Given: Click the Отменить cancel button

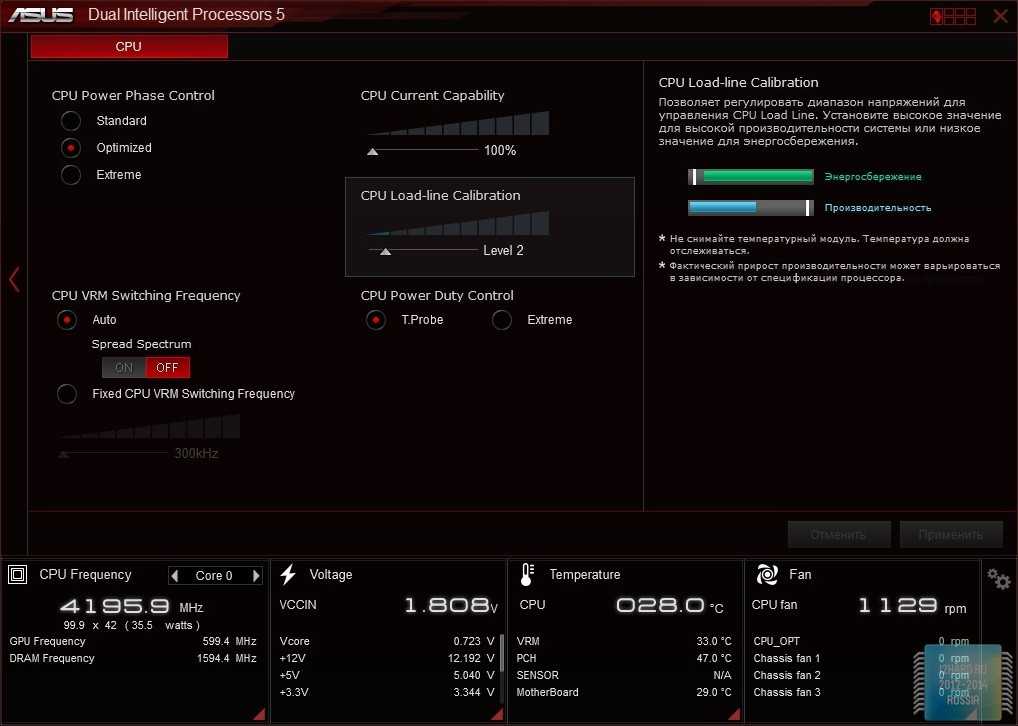Looking at the screenshot, I should (x=837, y=534).
